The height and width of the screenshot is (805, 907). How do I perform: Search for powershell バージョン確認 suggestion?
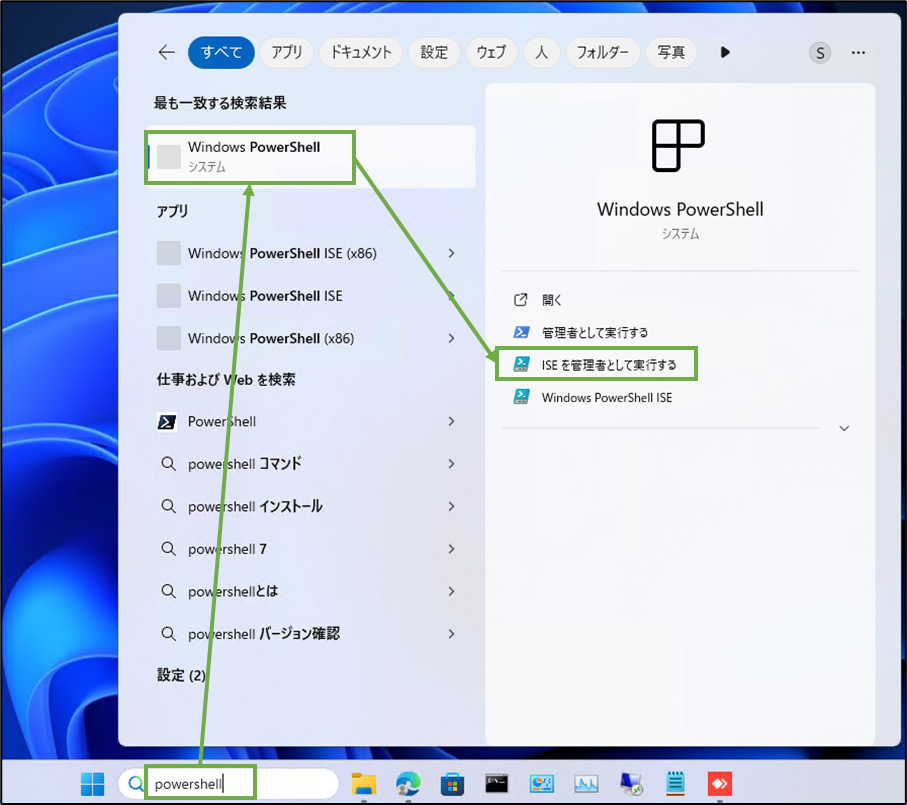click(264, 634)
